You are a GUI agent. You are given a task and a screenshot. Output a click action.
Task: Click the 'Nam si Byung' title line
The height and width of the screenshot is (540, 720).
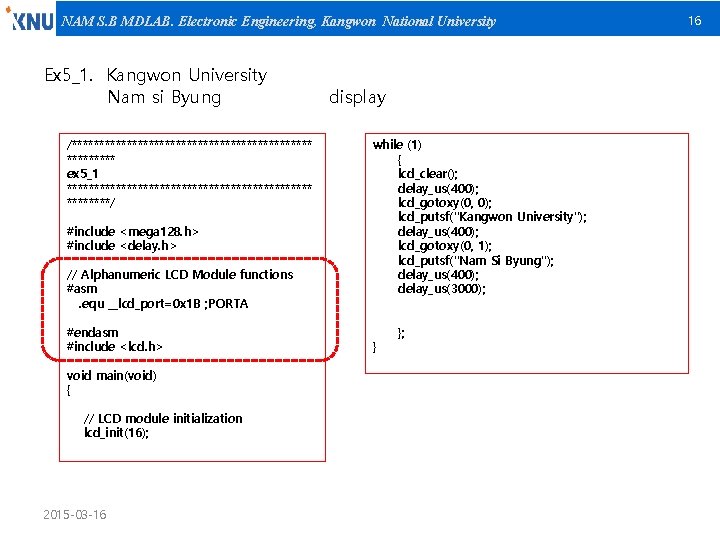point(164,97)
